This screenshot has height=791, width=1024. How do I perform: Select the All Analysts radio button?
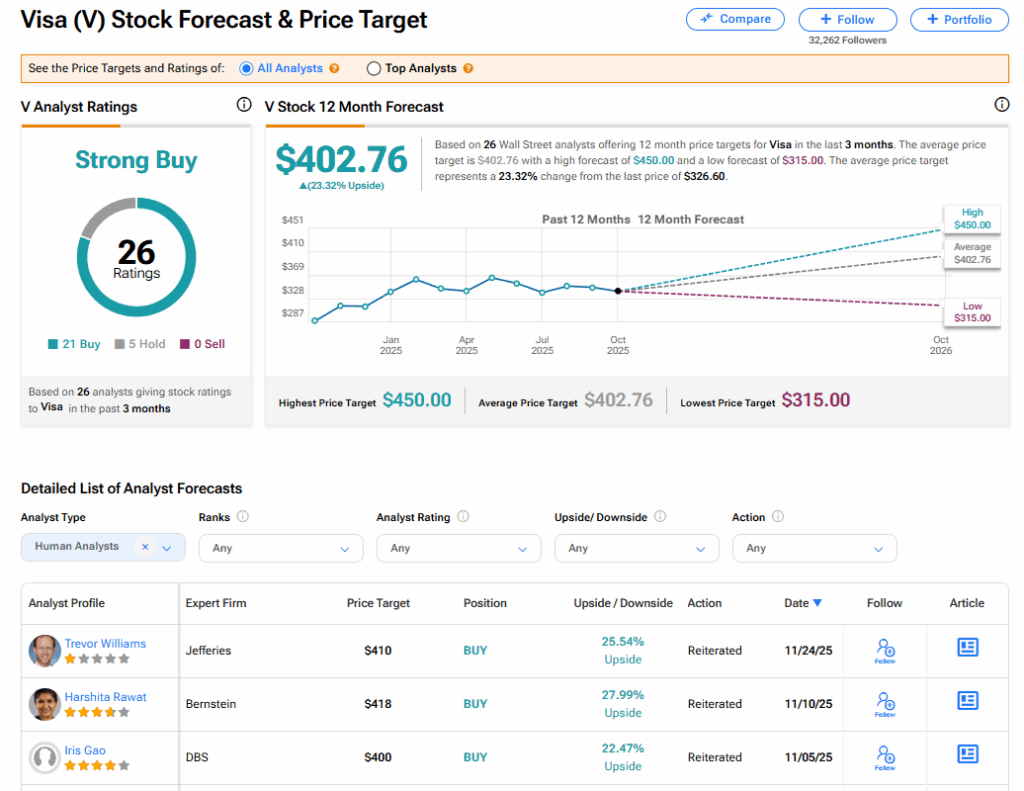[246, 69]
